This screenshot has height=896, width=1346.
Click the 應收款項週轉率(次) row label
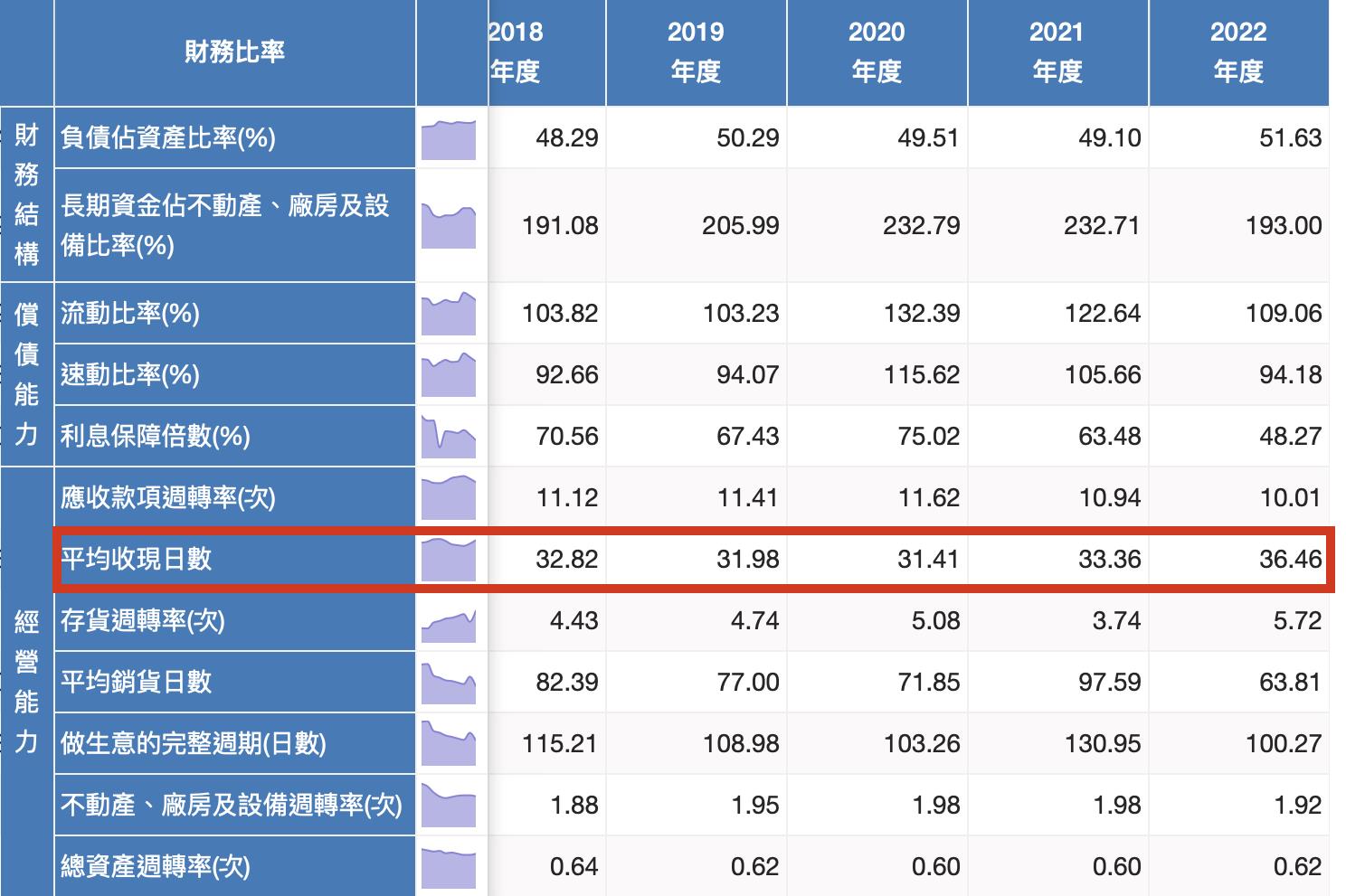click(168, 497)
